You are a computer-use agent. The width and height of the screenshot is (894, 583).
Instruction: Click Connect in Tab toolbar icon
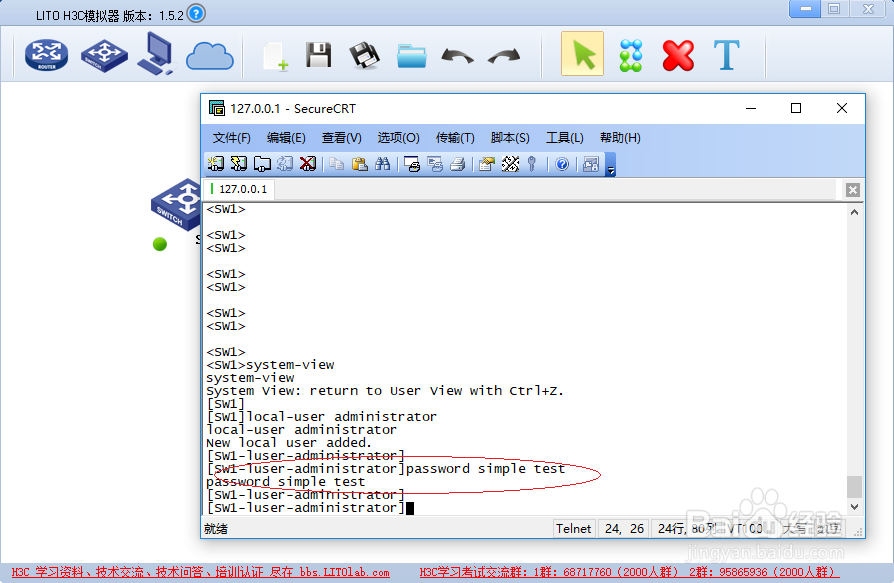click(262, 164)
